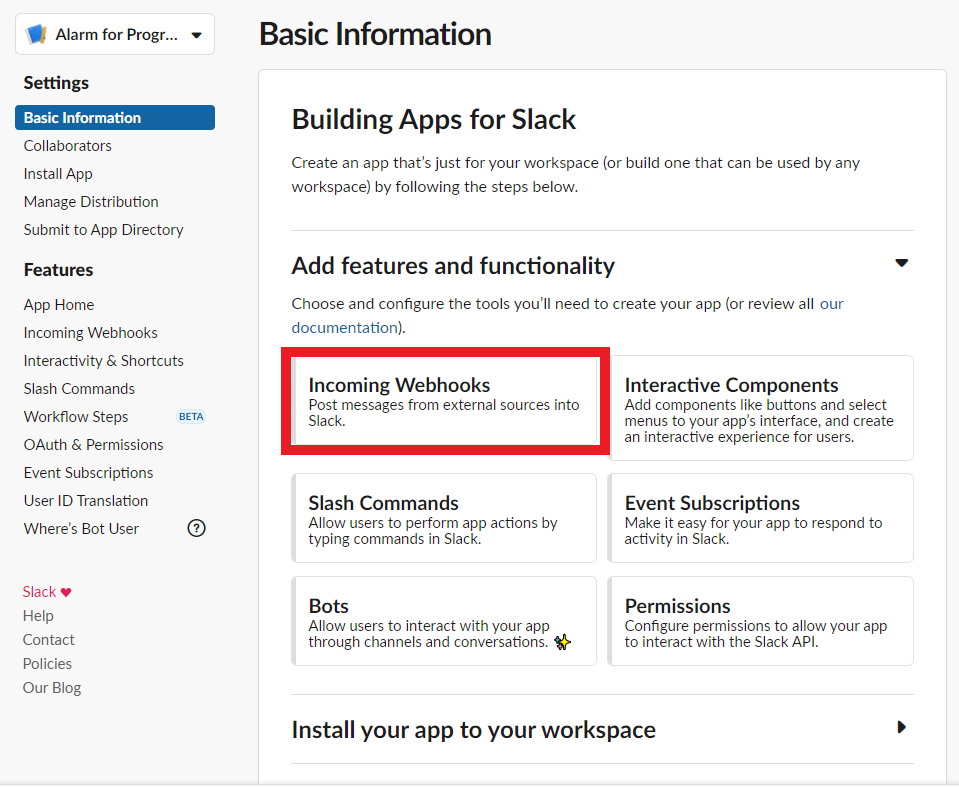
Task: Click the Install your app to your workspace heading
Action: coord(473,730)
